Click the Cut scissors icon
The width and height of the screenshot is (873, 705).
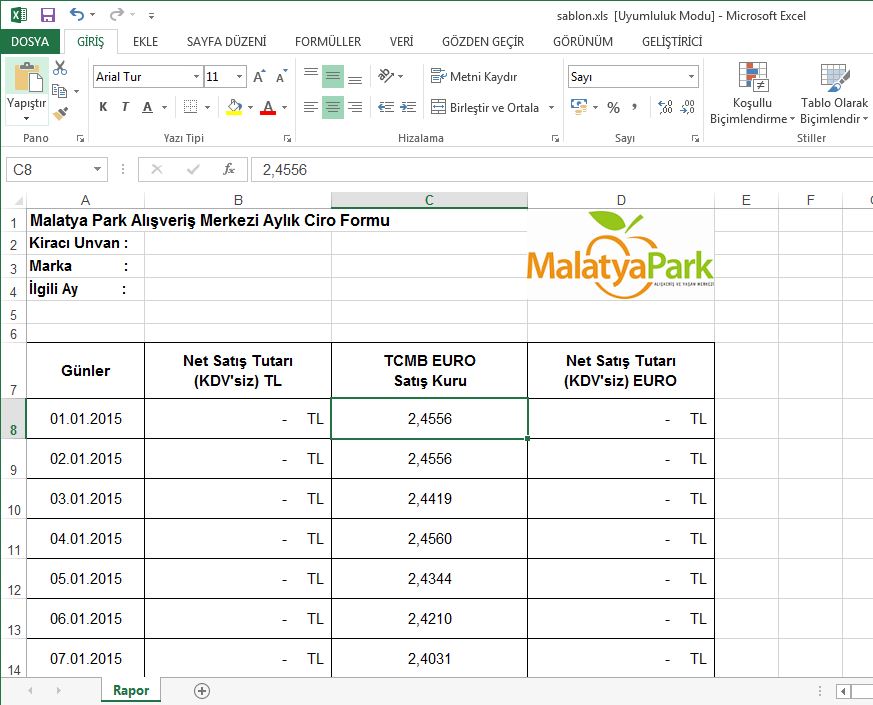click(60, 68)
